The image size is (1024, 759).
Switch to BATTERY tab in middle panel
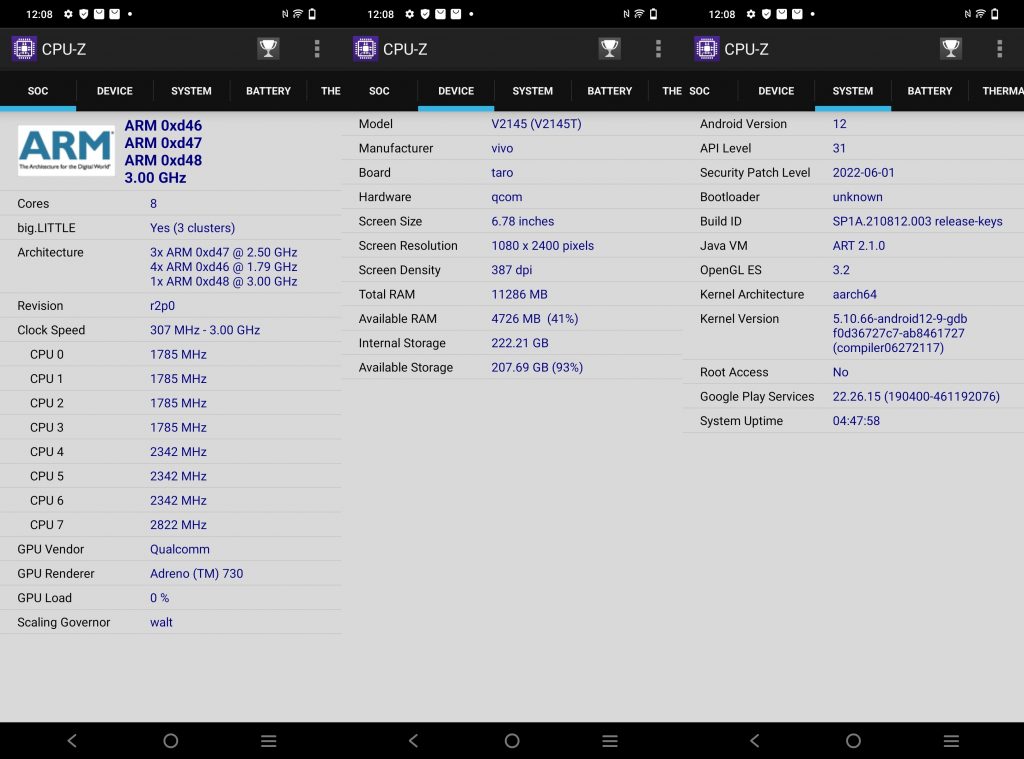click(x=610, y=91)
